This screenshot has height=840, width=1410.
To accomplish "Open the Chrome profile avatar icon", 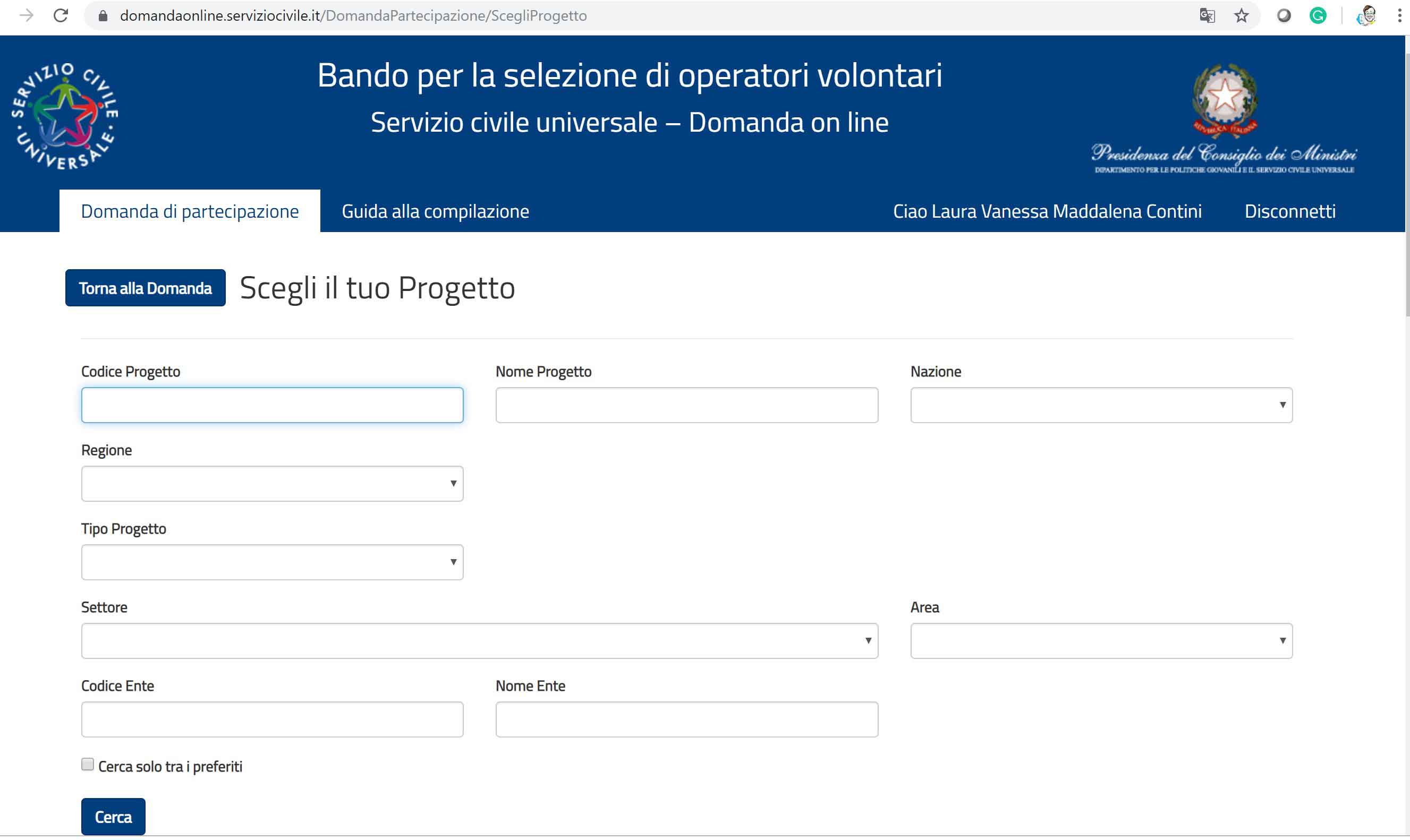I will click(x=1366, y=15).
